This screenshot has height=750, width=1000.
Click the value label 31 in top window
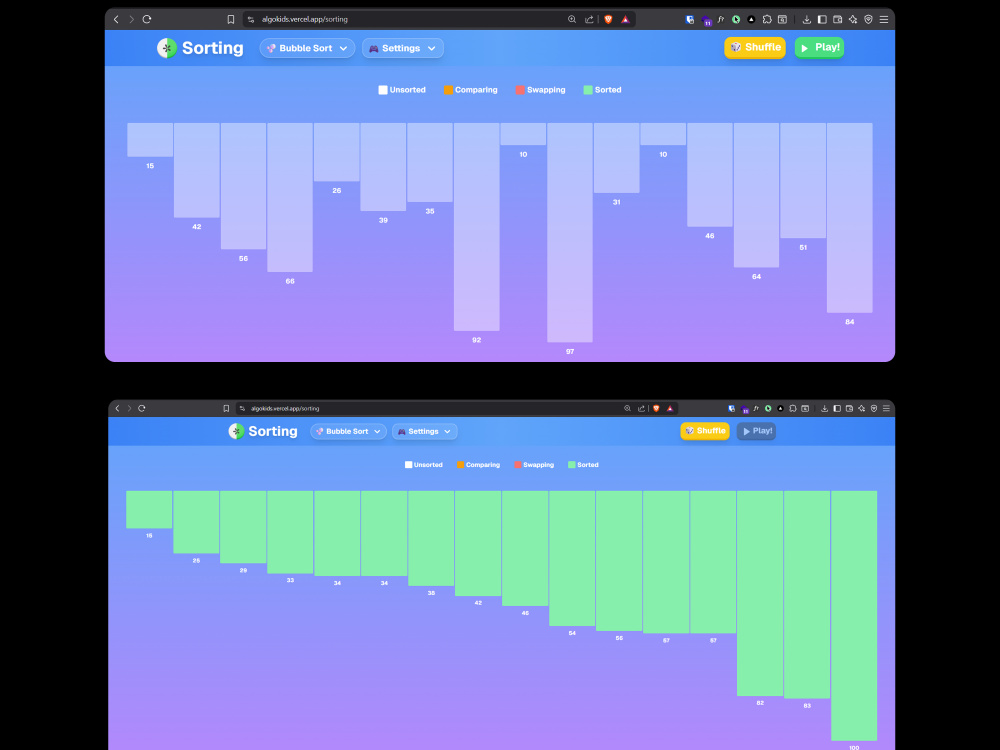coord(616,202)
